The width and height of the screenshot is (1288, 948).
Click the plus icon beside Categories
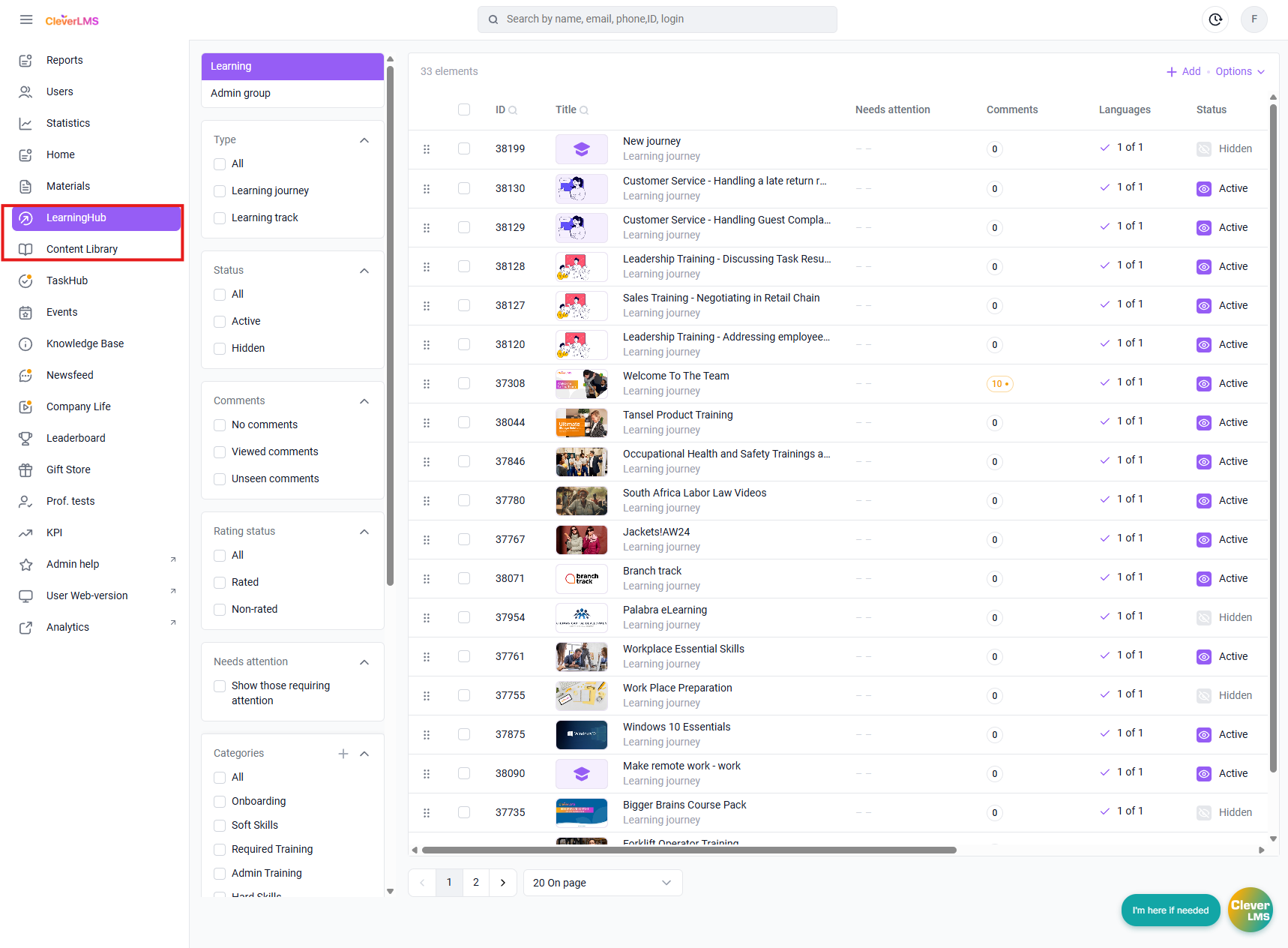(343, 754)
